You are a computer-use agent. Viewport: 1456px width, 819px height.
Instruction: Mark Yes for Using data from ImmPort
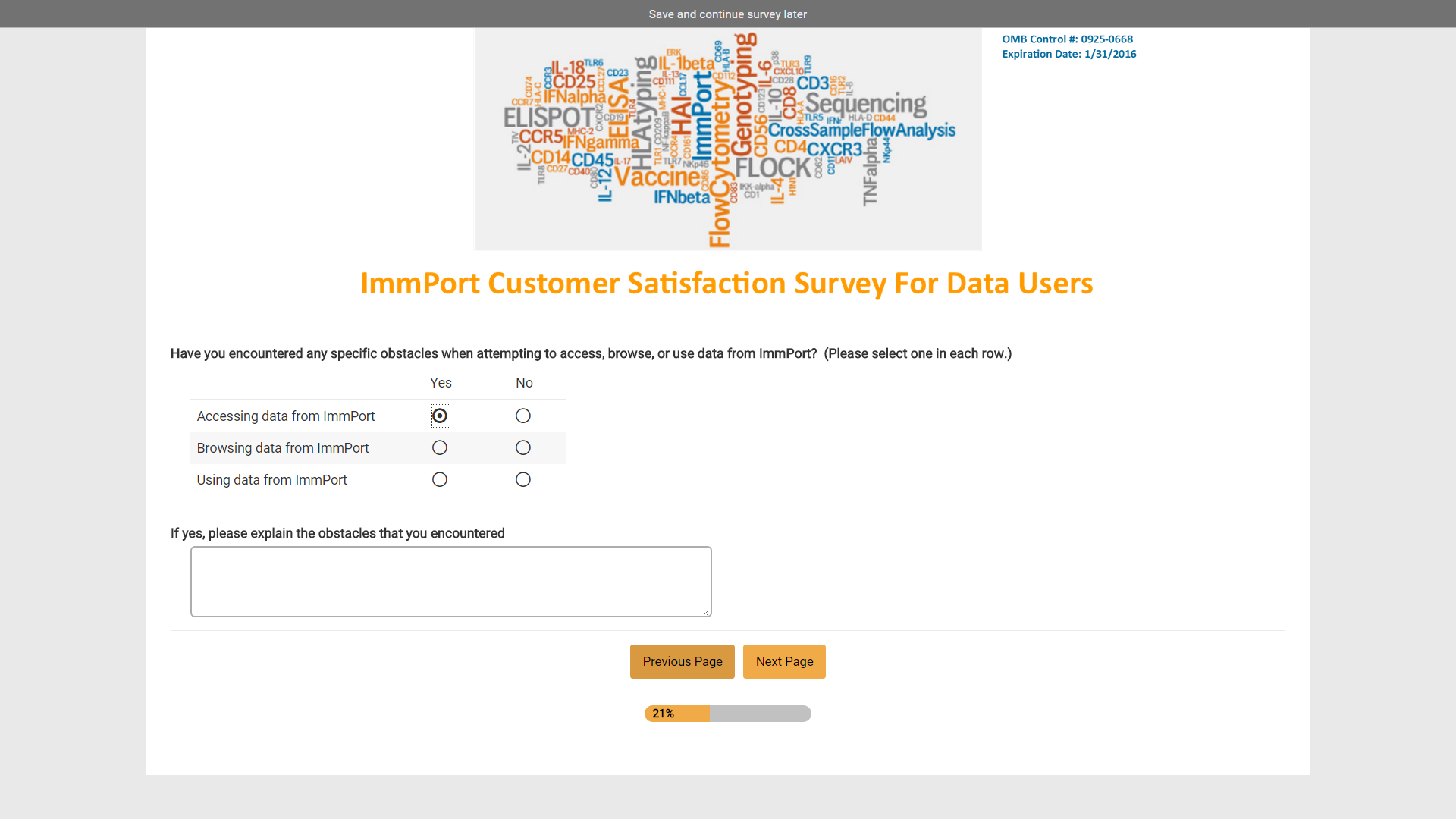point(440,480)
